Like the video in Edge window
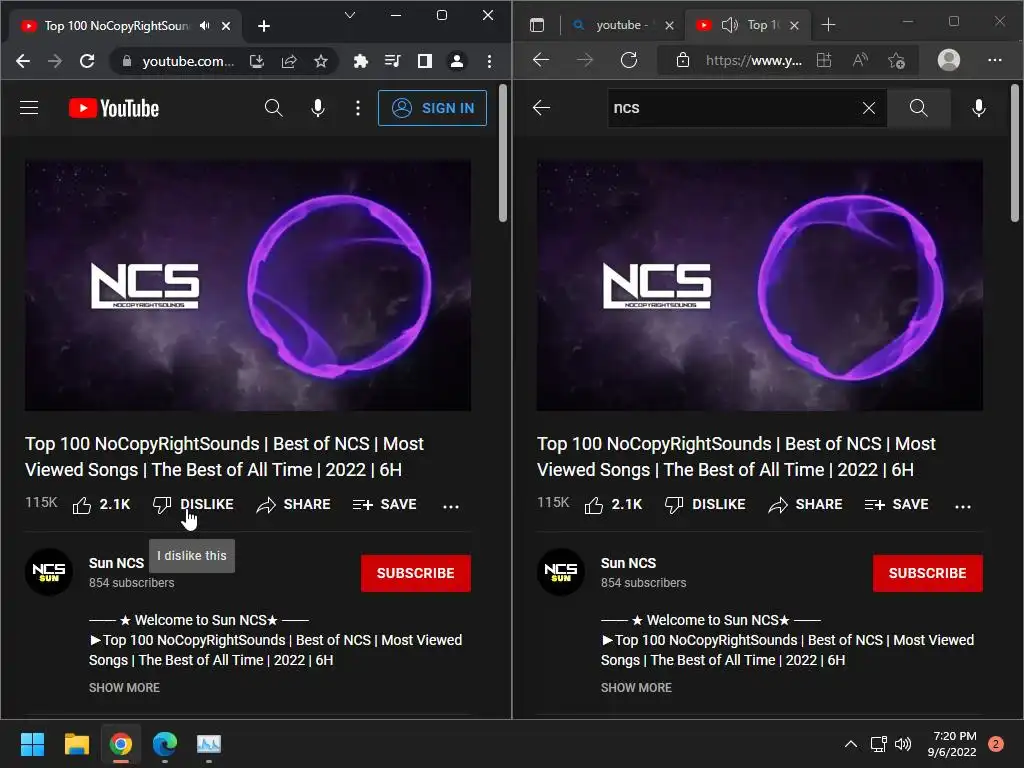1024x768 pixels. [613, 505]
